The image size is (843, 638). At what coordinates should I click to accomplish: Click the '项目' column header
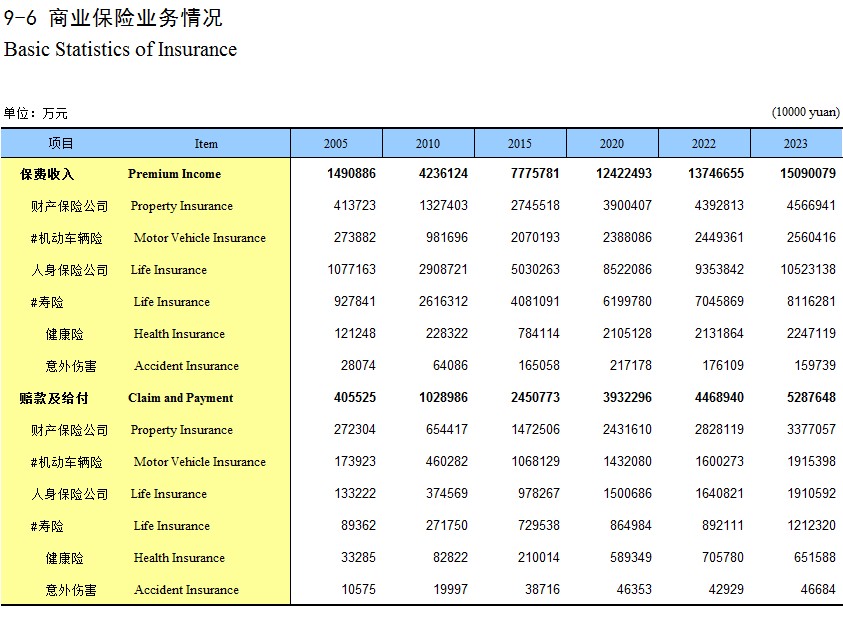tap(60, 144)
